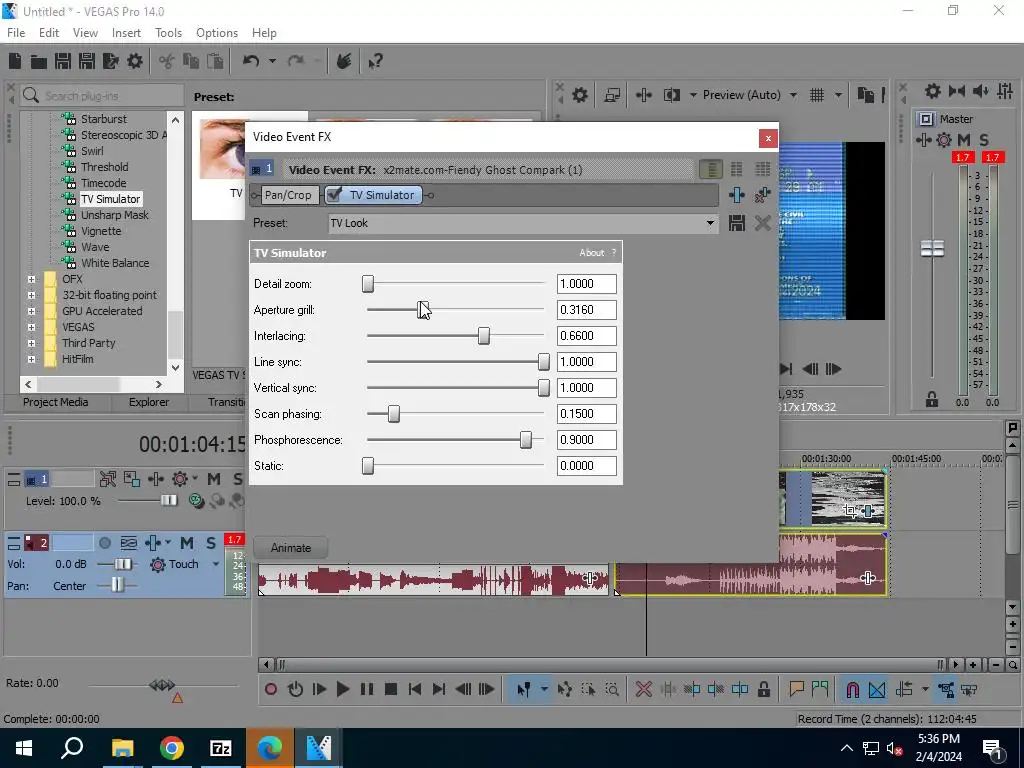This screenshot has width=1024, height=768.
Task: Toggle Master bus solo S
Action: [984, 140]
